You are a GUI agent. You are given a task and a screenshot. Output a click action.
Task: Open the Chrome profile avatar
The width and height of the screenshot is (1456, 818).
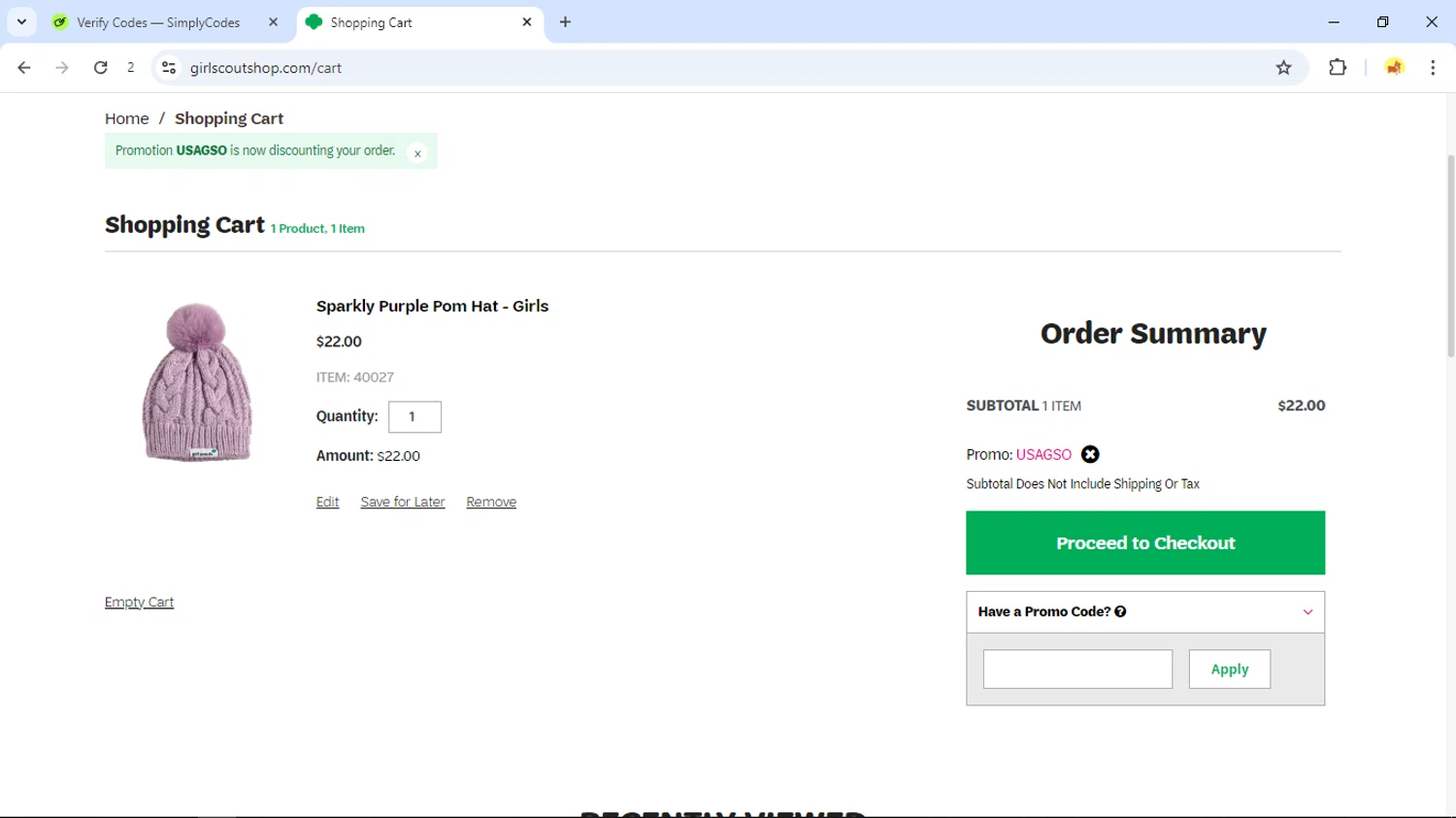click(1394, 68)
